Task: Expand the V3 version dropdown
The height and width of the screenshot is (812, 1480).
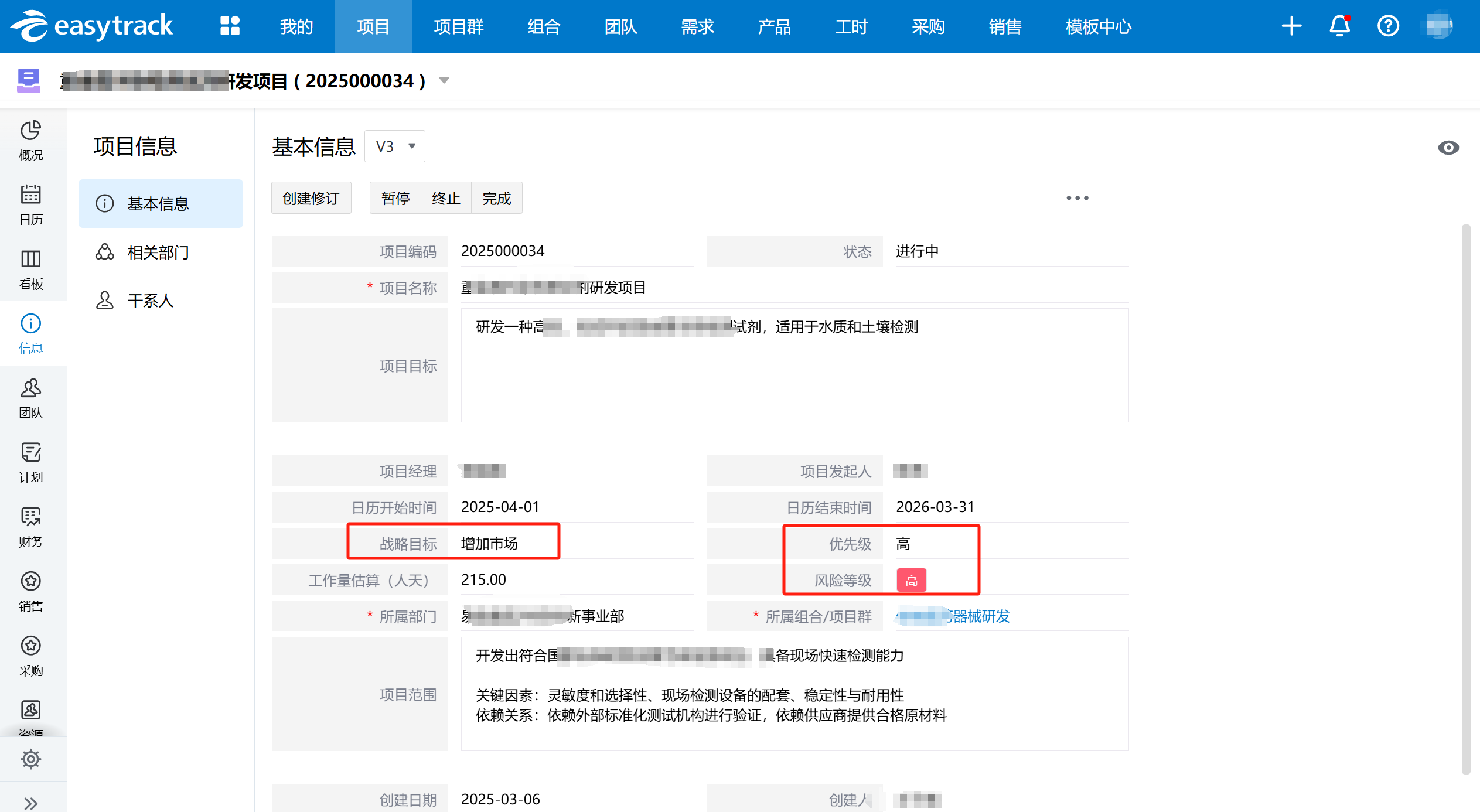Action: point(395,146)
